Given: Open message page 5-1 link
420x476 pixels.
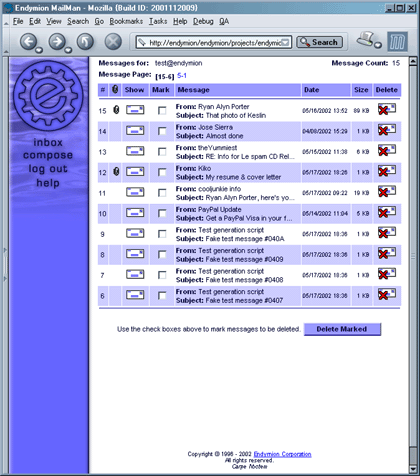Looking at the screenshot, I should 182,76.
